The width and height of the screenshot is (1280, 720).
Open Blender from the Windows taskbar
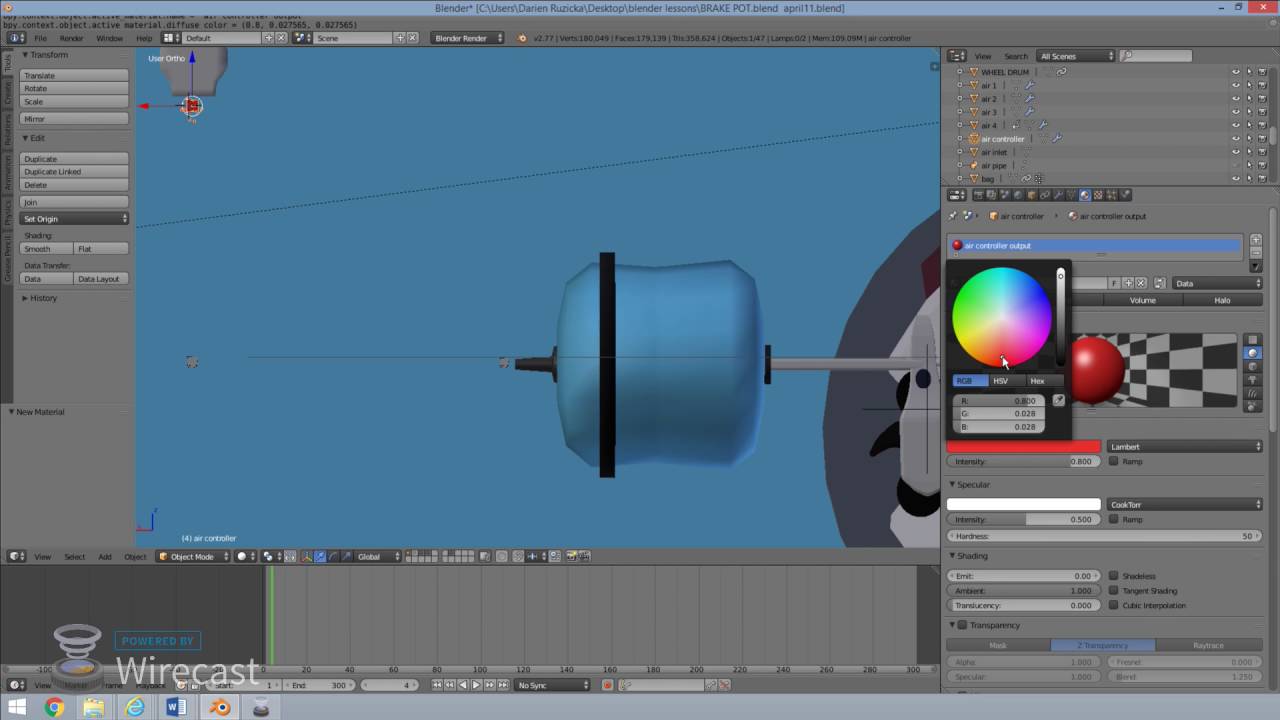pos(219,707)
